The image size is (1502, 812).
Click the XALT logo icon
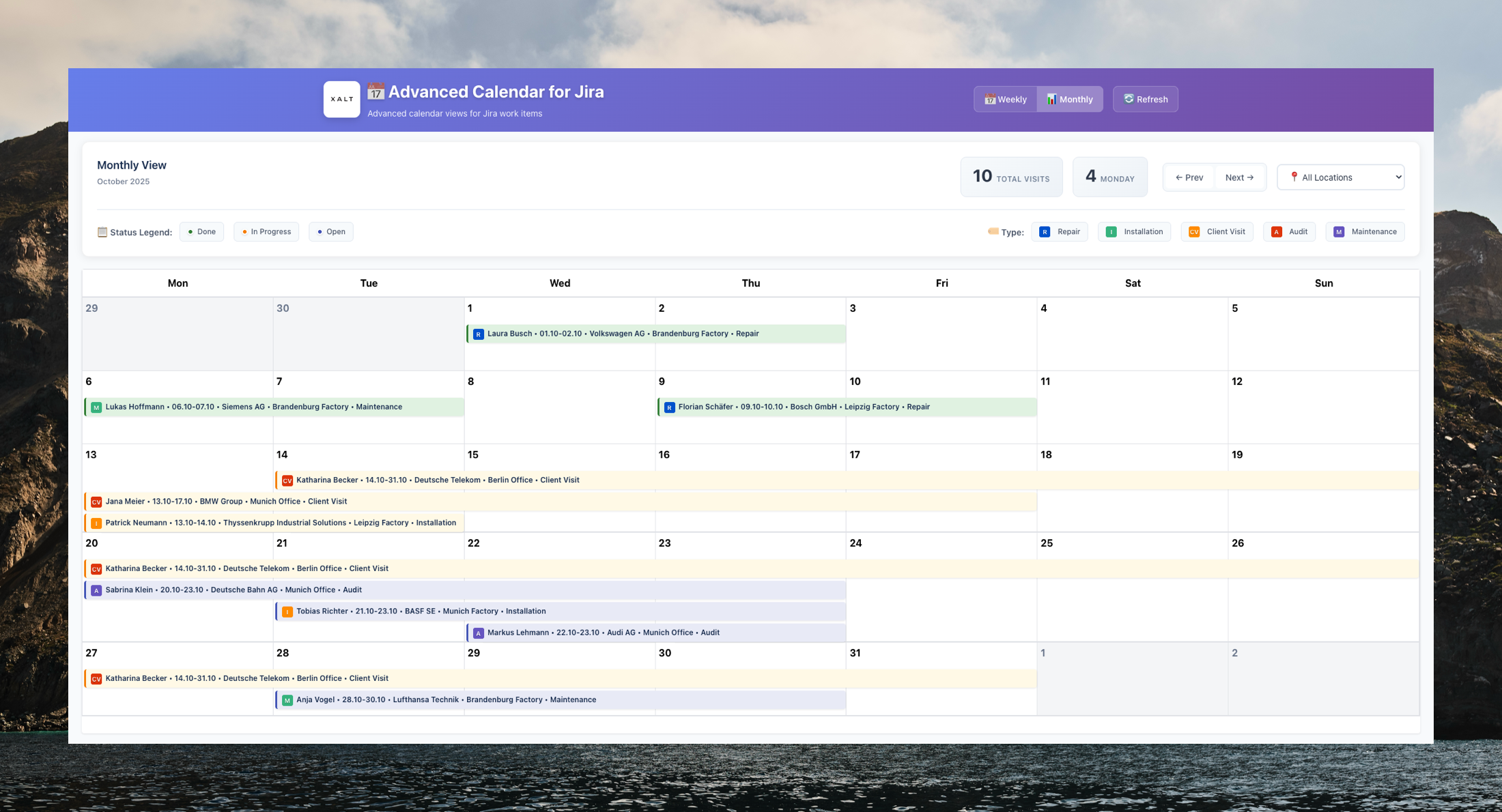tap(341, 100)
